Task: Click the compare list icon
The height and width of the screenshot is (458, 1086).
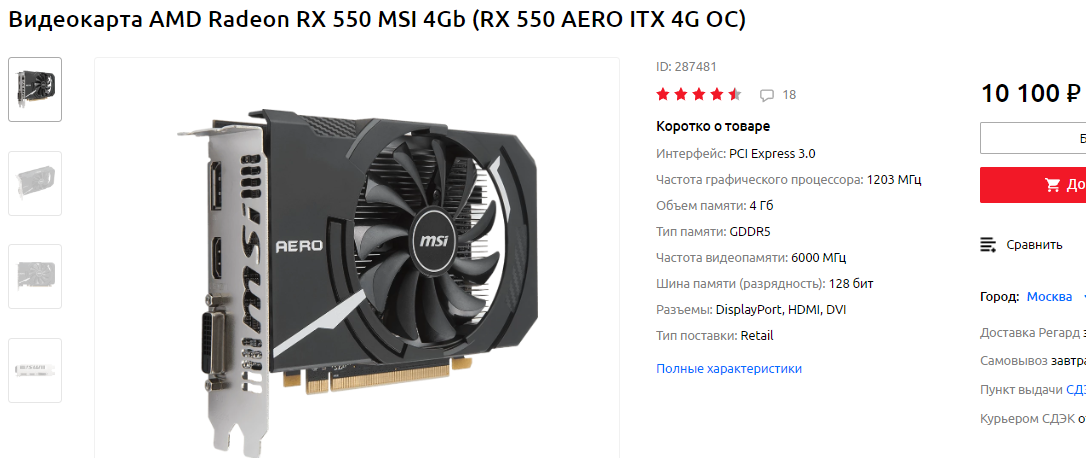Action: click(x=988, y=245)
